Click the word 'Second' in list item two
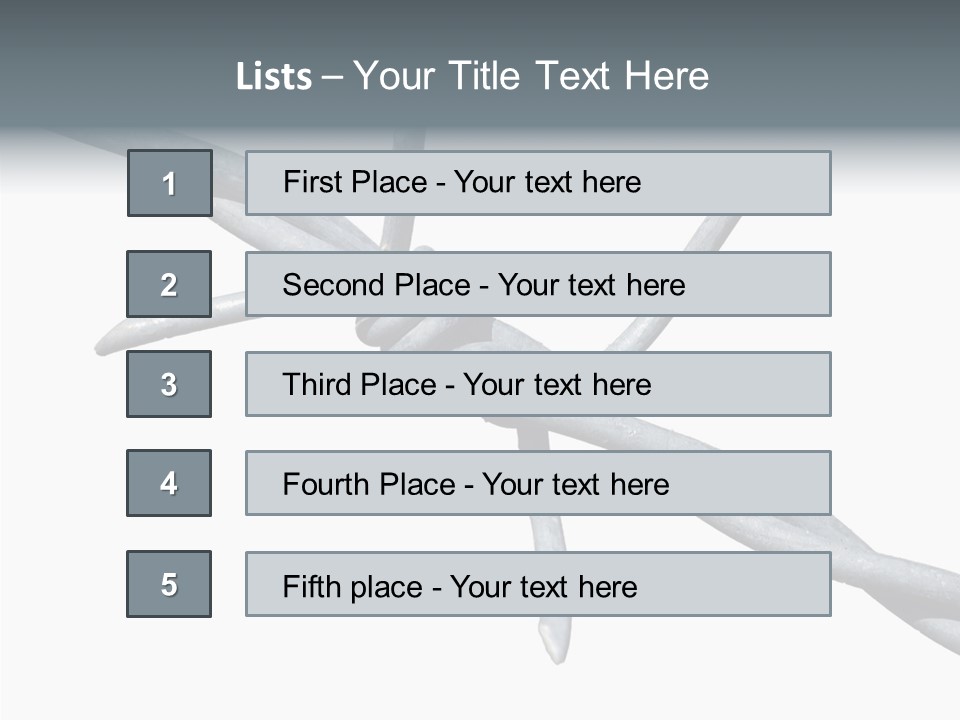960x720 pixels. (334, 285)
